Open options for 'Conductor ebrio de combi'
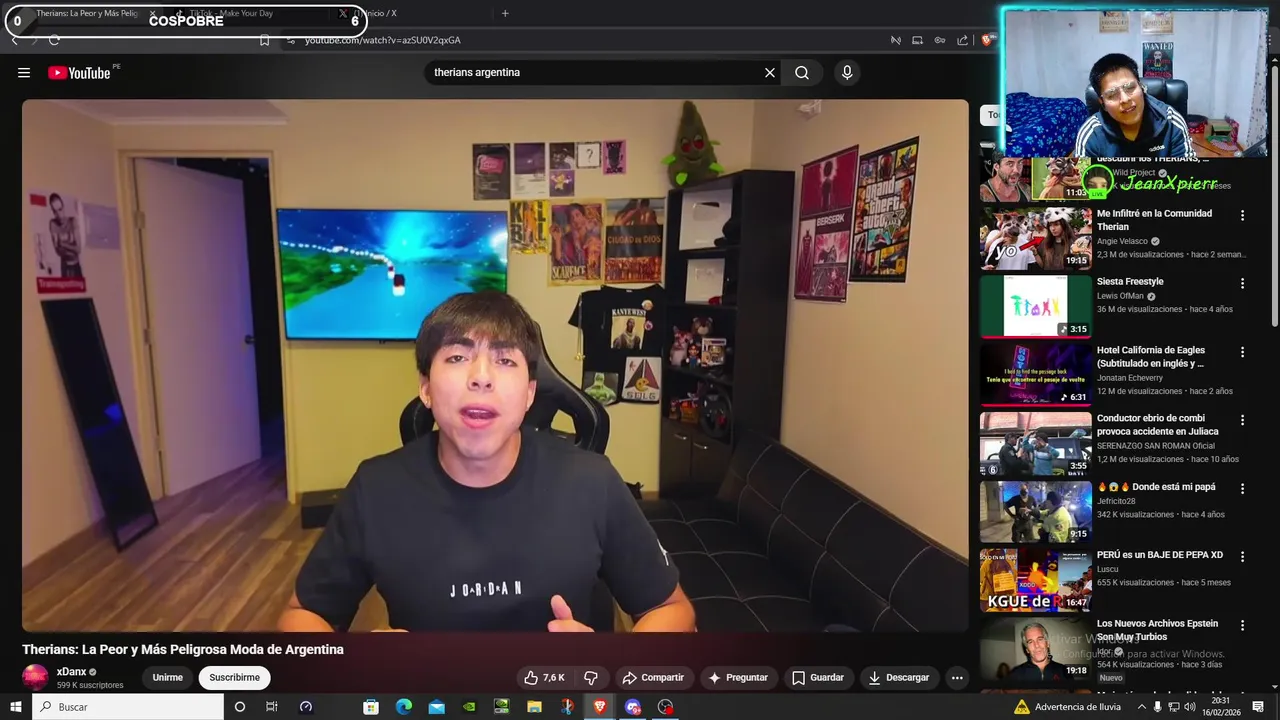The image size is (1280, 720). pos(1242,420)
